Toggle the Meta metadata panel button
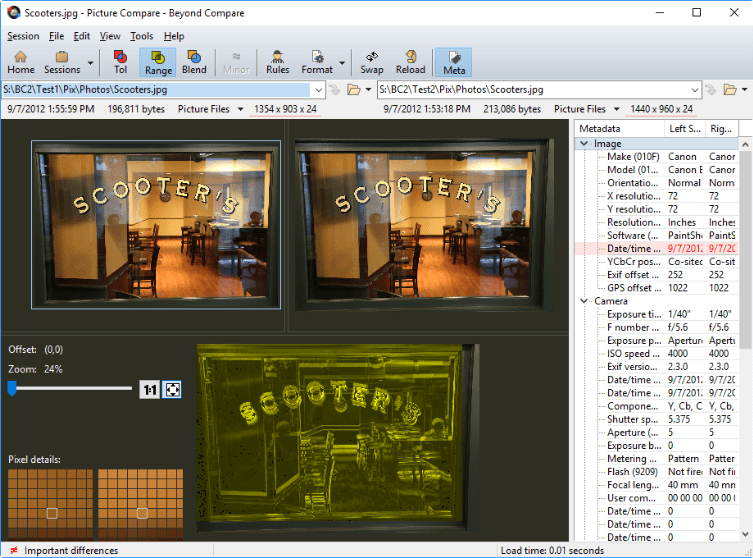Viewport: 753px width, 558px height. pyautogui.click(x=453, y=62)
